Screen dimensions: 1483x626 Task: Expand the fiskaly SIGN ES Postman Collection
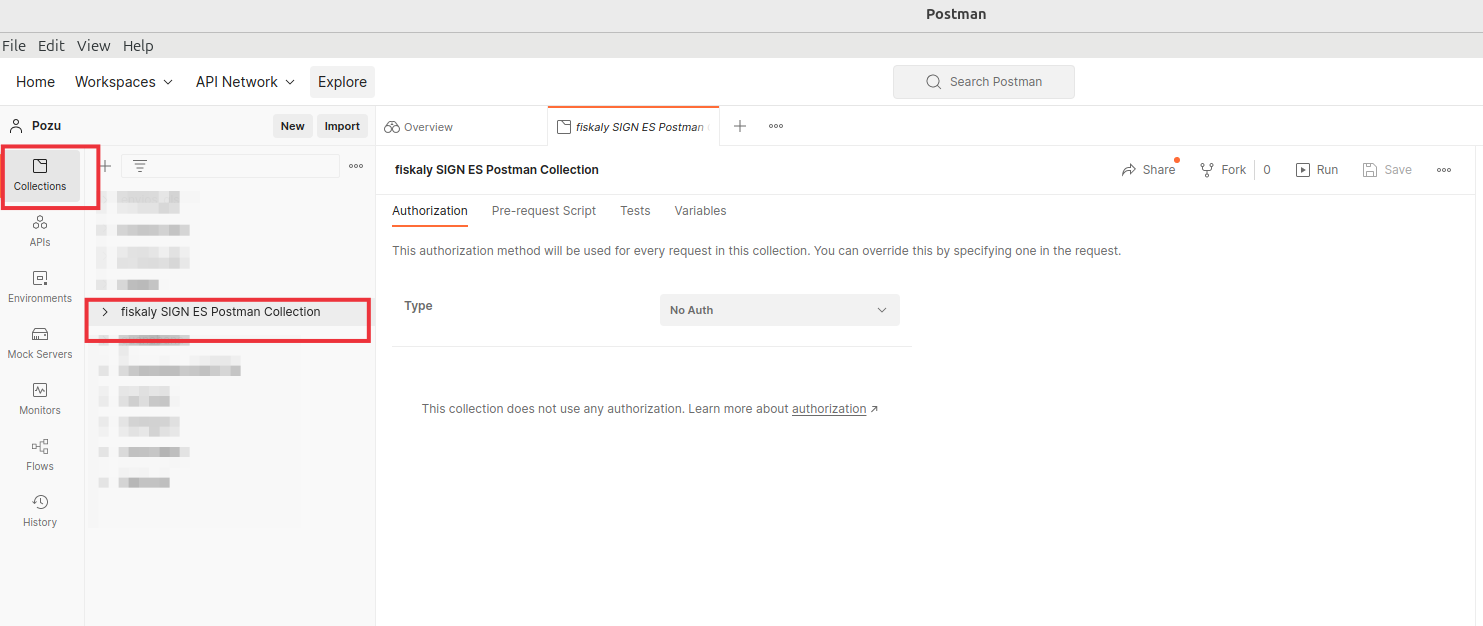(105, 312)
